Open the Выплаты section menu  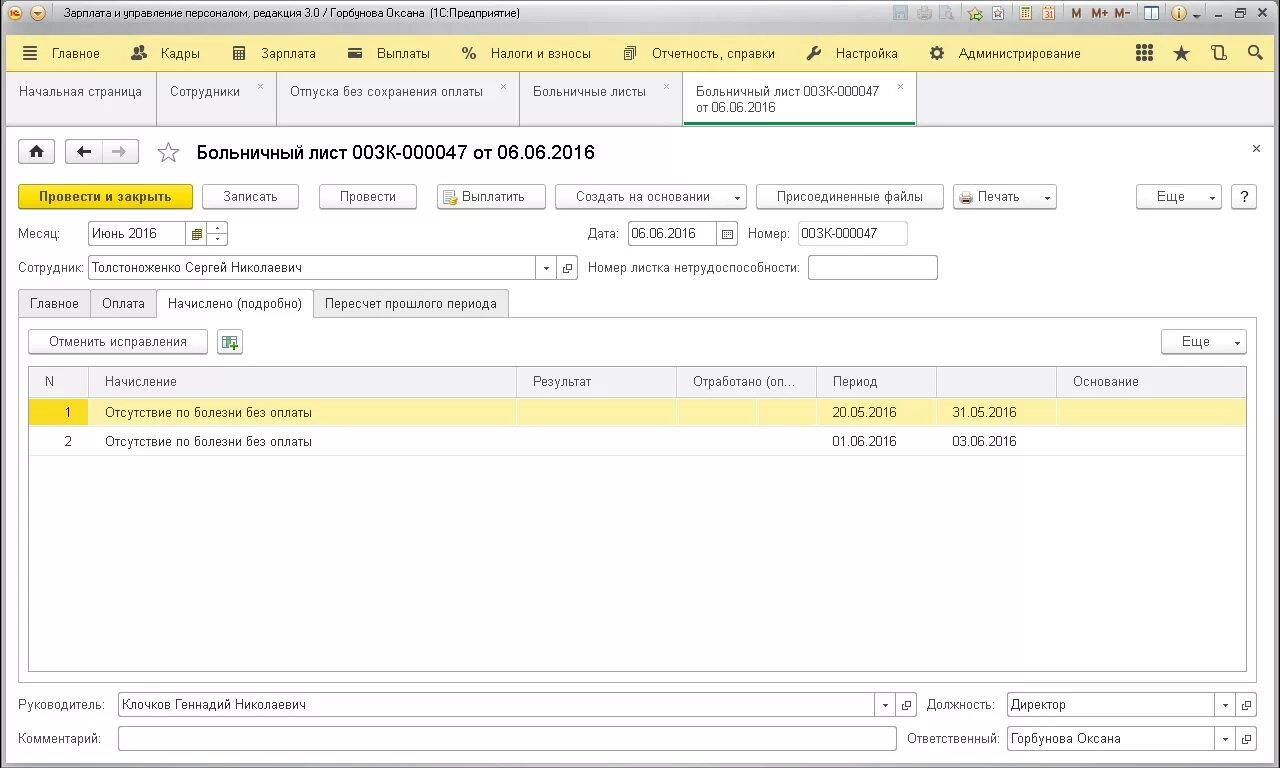point(389,53)
